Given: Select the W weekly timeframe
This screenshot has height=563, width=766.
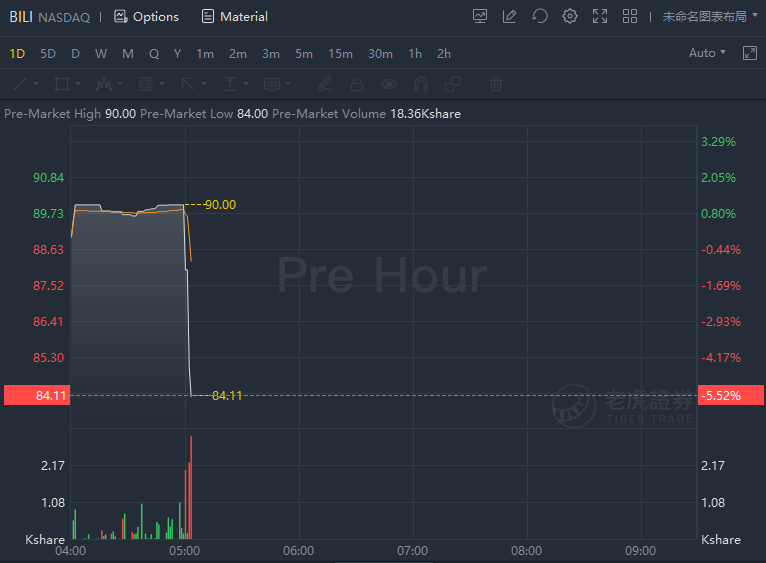Looking at the screenshot, I should point(101,53).
